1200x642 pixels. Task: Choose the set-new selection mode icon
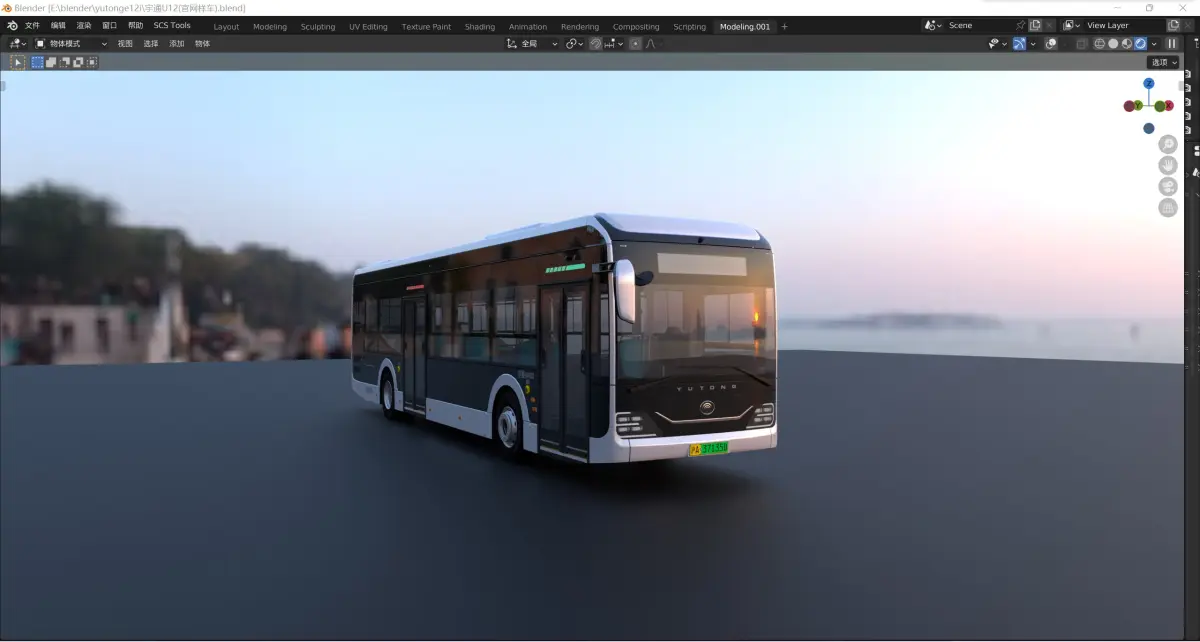pyautogui.click(x=38, y=62)
